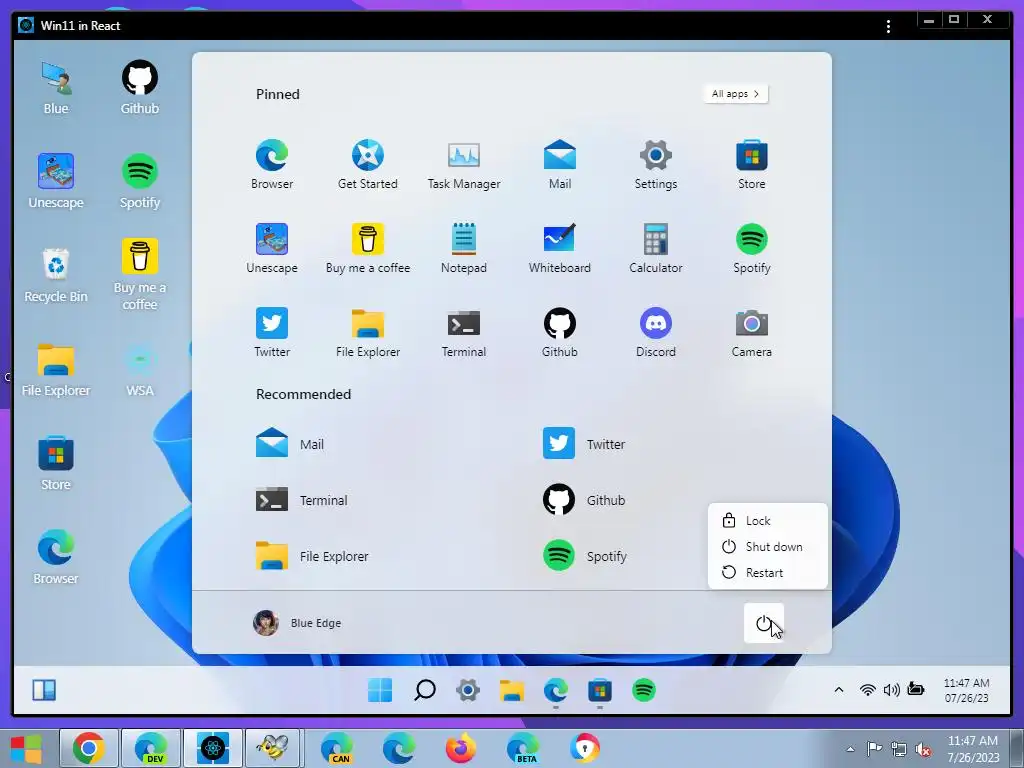The image size is (1024, 768).
Task: Open recommended Twitter item
Action: point(584,444)
